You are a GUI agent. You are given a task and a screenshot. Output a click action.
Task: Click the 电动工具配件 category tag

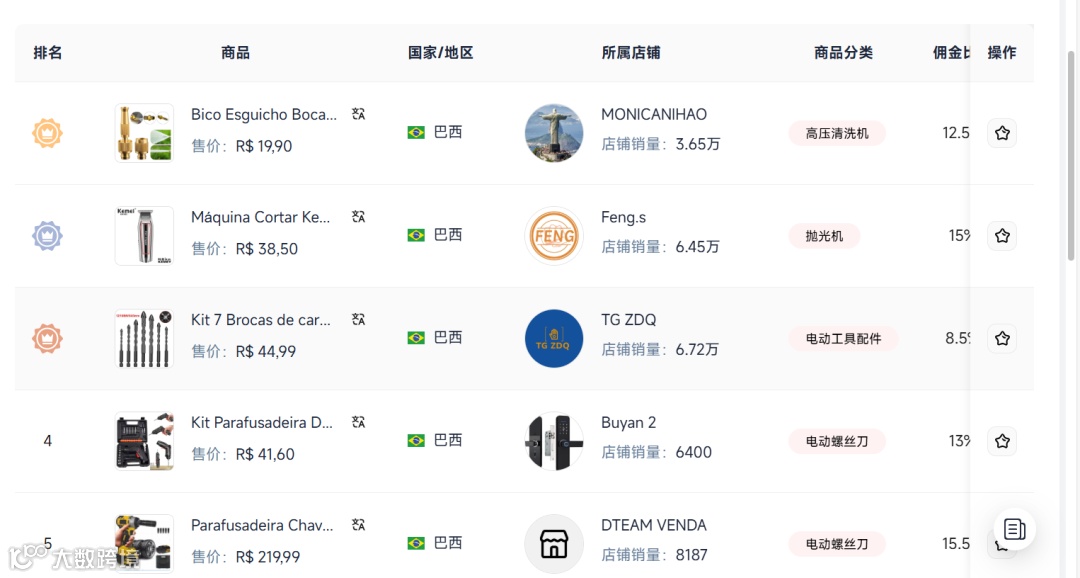tap(843, 339)
